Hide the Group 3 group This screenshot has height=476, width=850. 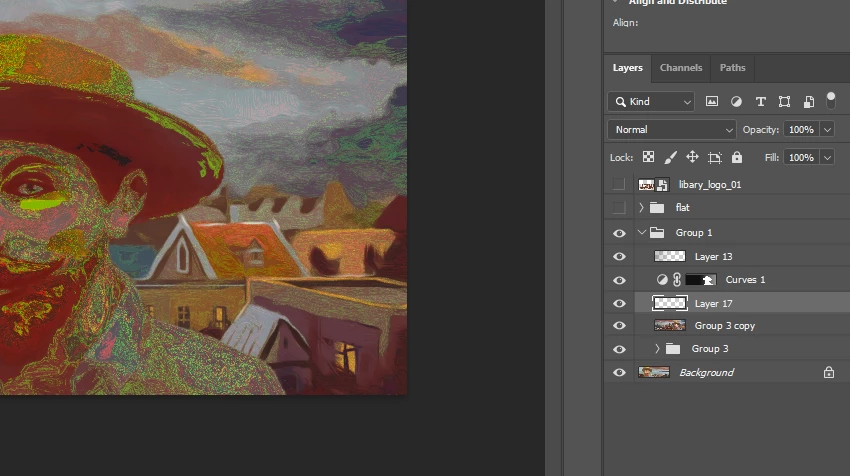pos(619,349)
